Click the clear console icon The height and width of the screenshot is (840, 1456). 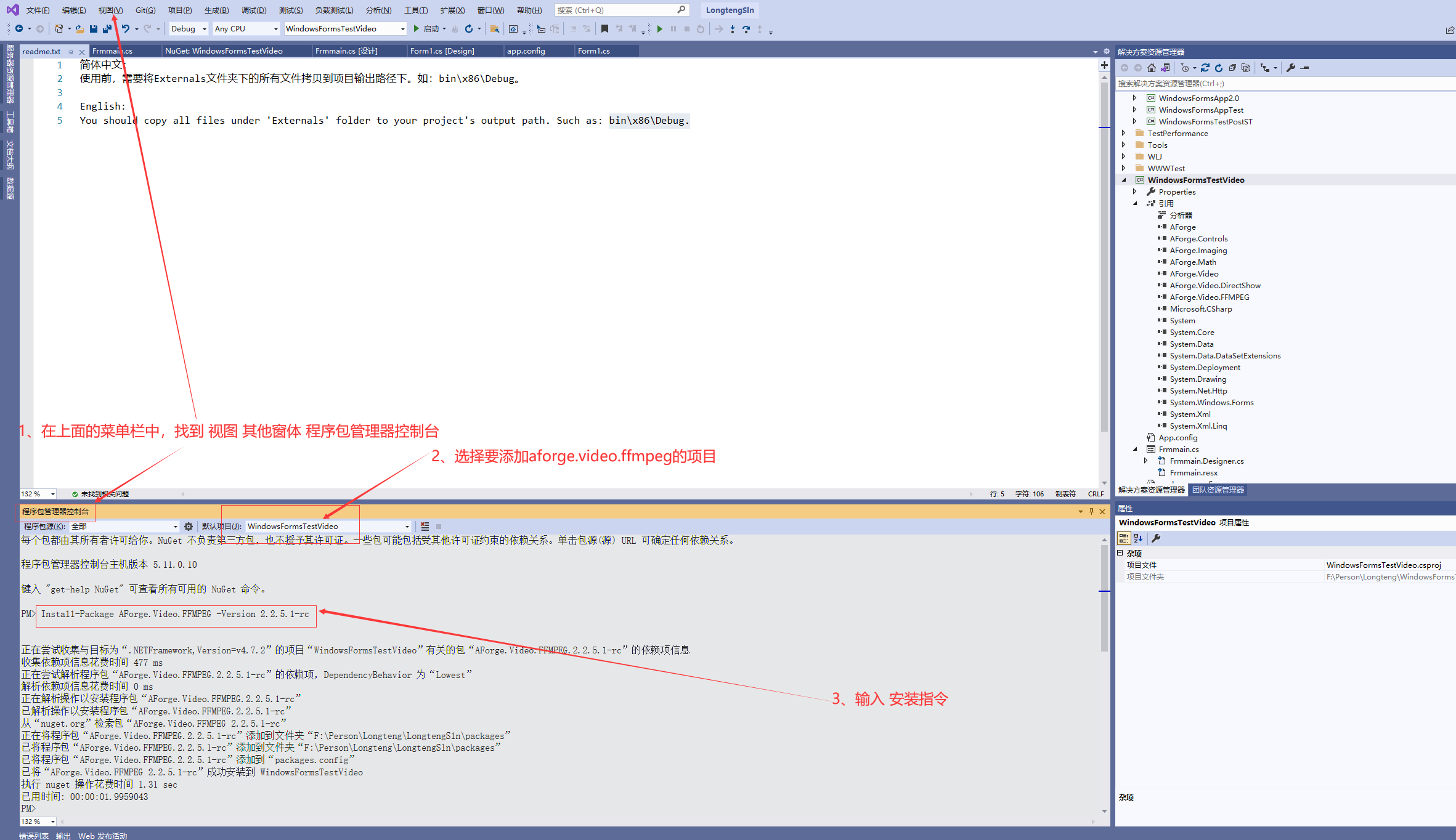coord(425,527)
